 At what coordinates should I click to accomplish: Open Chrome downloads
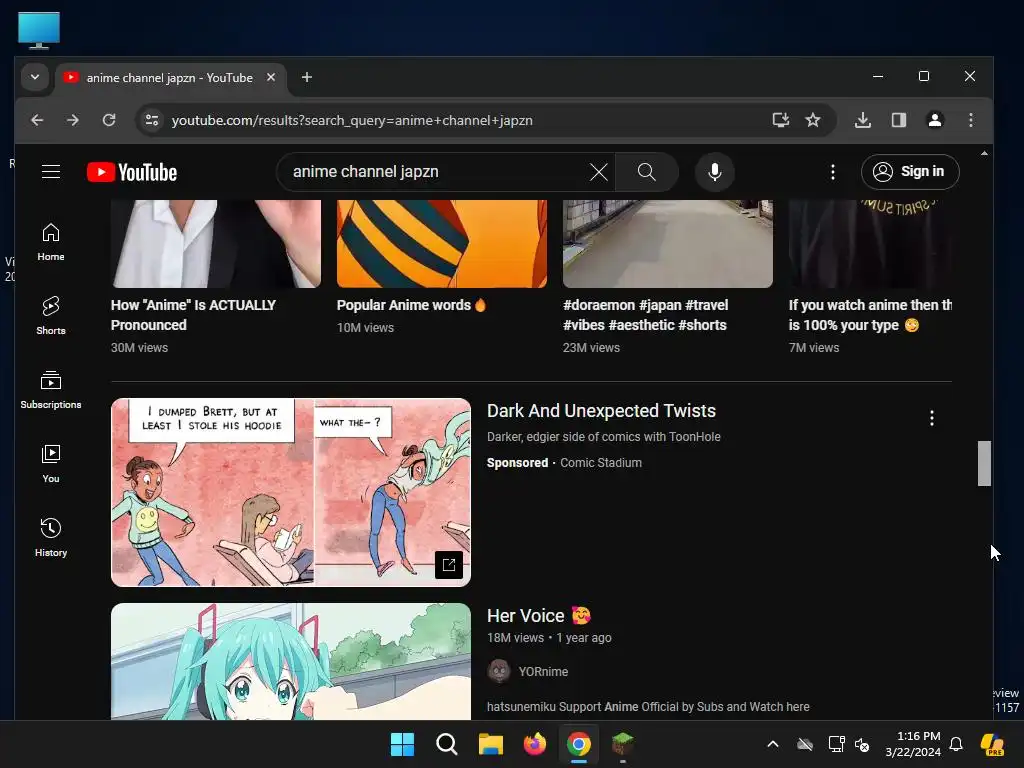coord(863,120)
